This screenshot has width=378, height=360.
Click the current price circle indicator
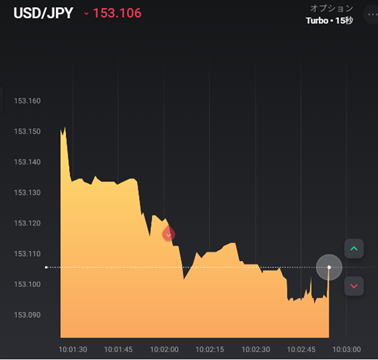pos(329,267)
